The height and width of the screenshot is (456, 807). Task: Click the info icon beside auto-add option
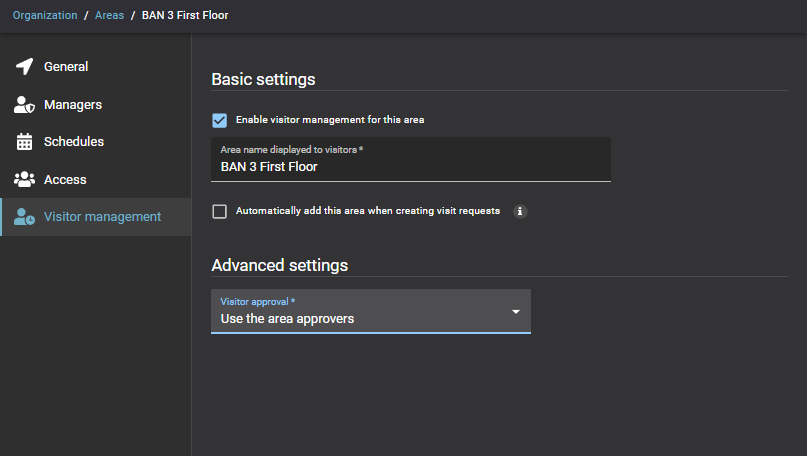(x=520, y=211)
